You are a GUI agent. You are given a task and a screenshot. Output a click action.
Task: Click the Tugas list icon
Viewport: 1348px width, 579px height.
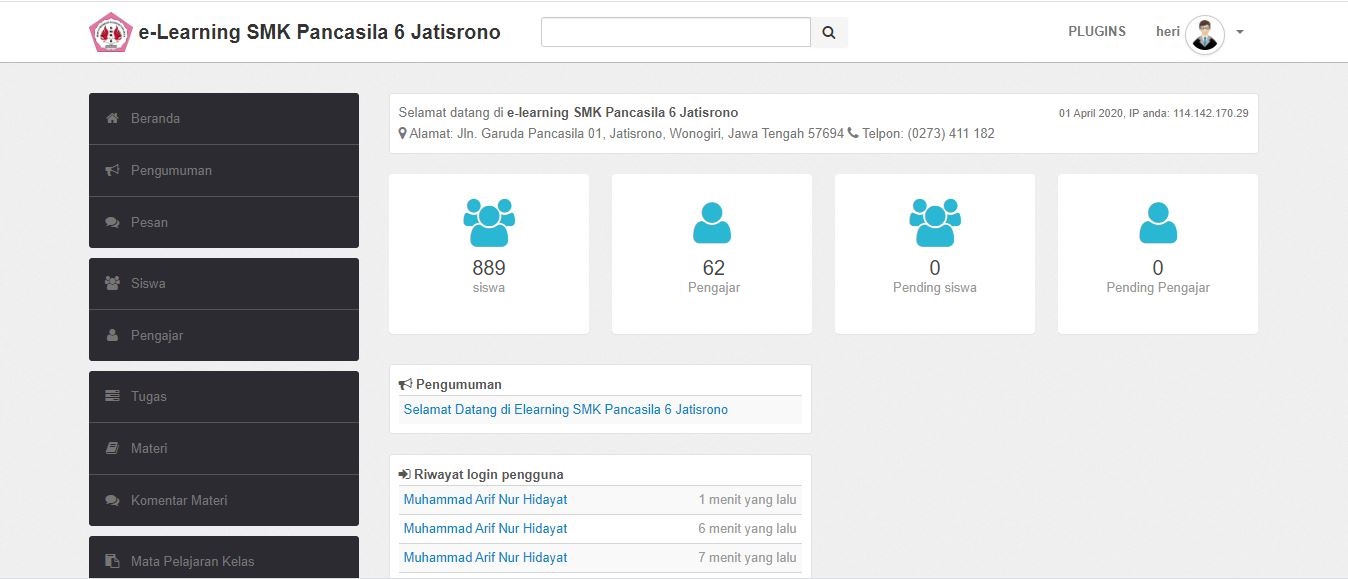point(112,396)
